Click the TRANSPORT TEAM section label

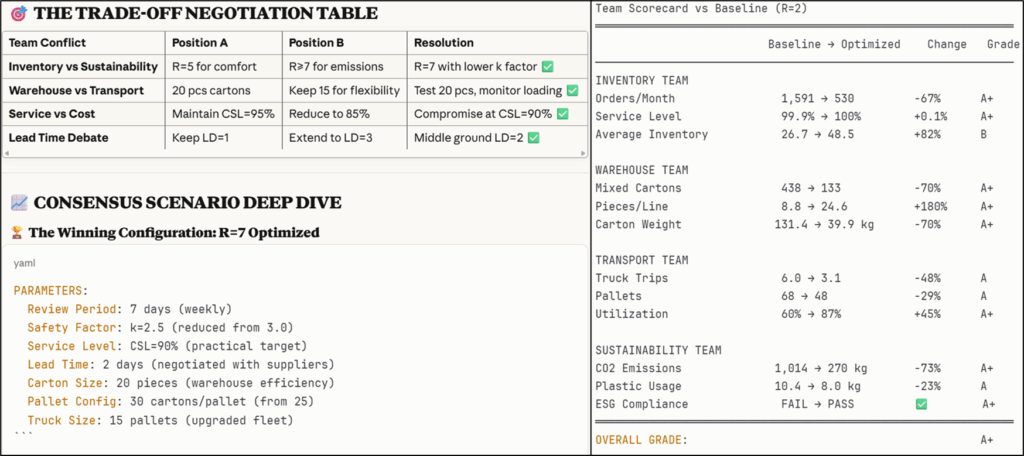pos(641,260)
